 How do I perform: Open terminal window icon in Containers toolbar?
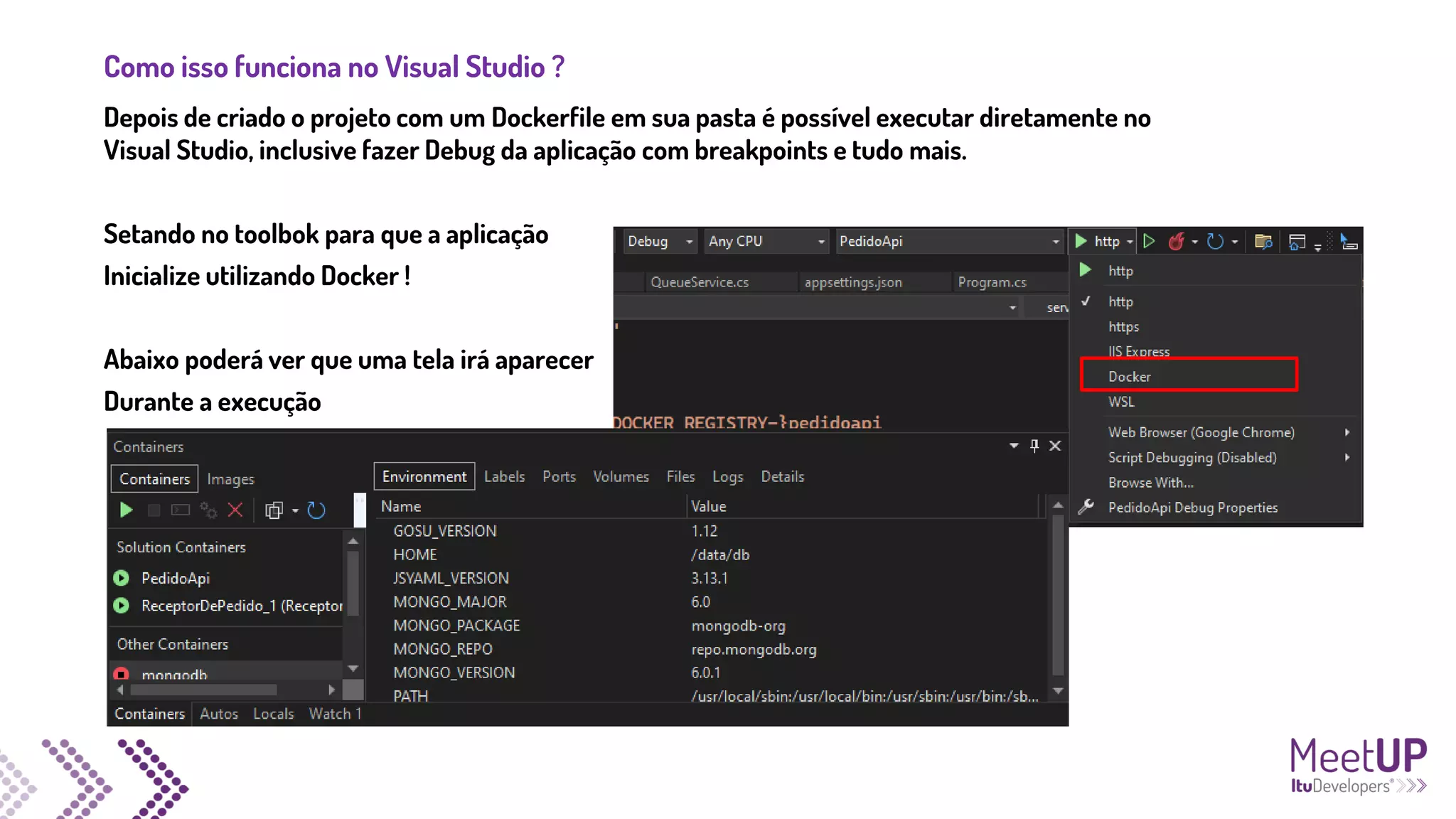click(181, 510)
